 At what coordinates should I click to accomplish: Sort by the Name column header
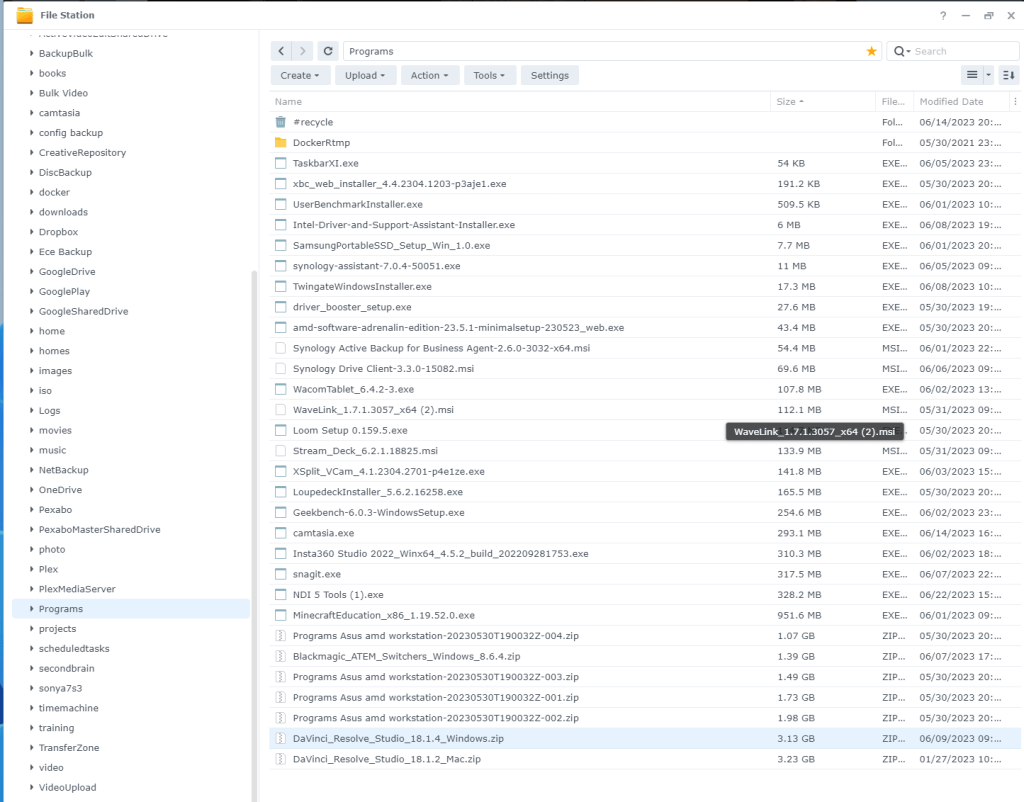[520, 101]
